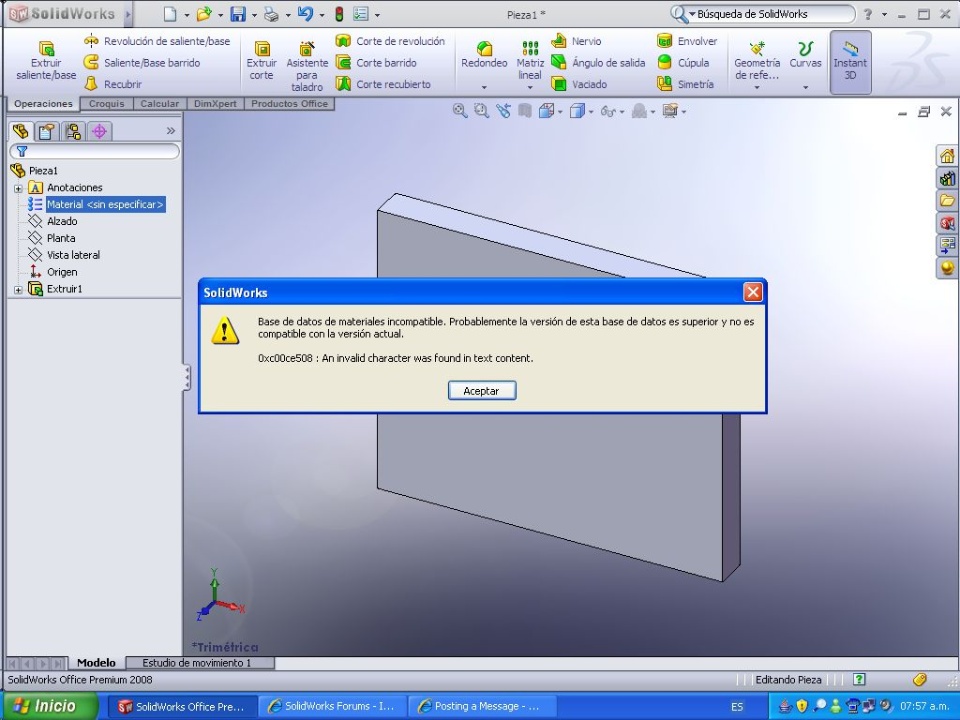
Task: Select Saliente/Base barrido tool
Action: (x=141, y=62)
